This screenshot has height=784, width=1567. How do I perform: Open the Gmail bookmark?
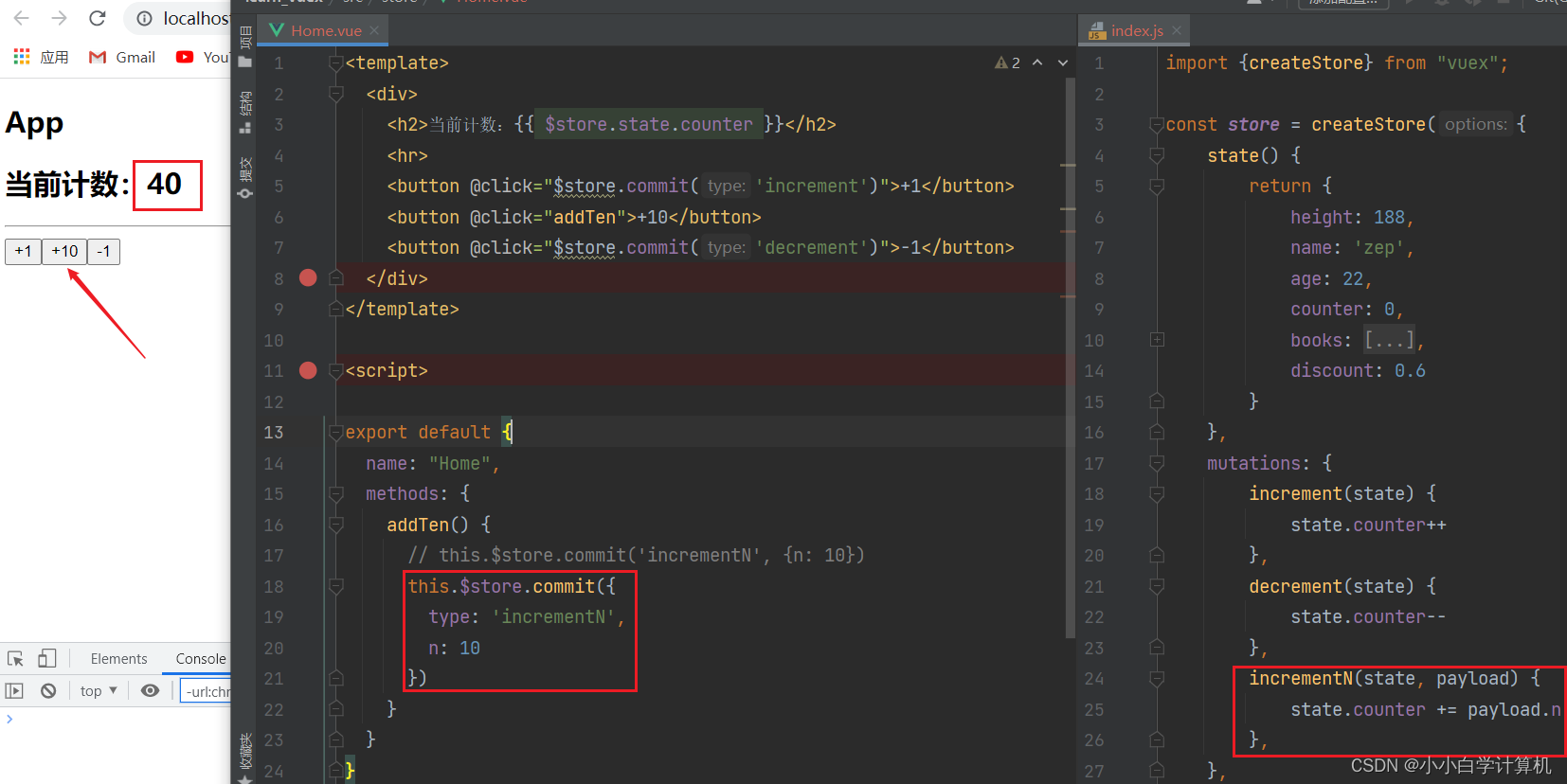(x=122, y=57)
